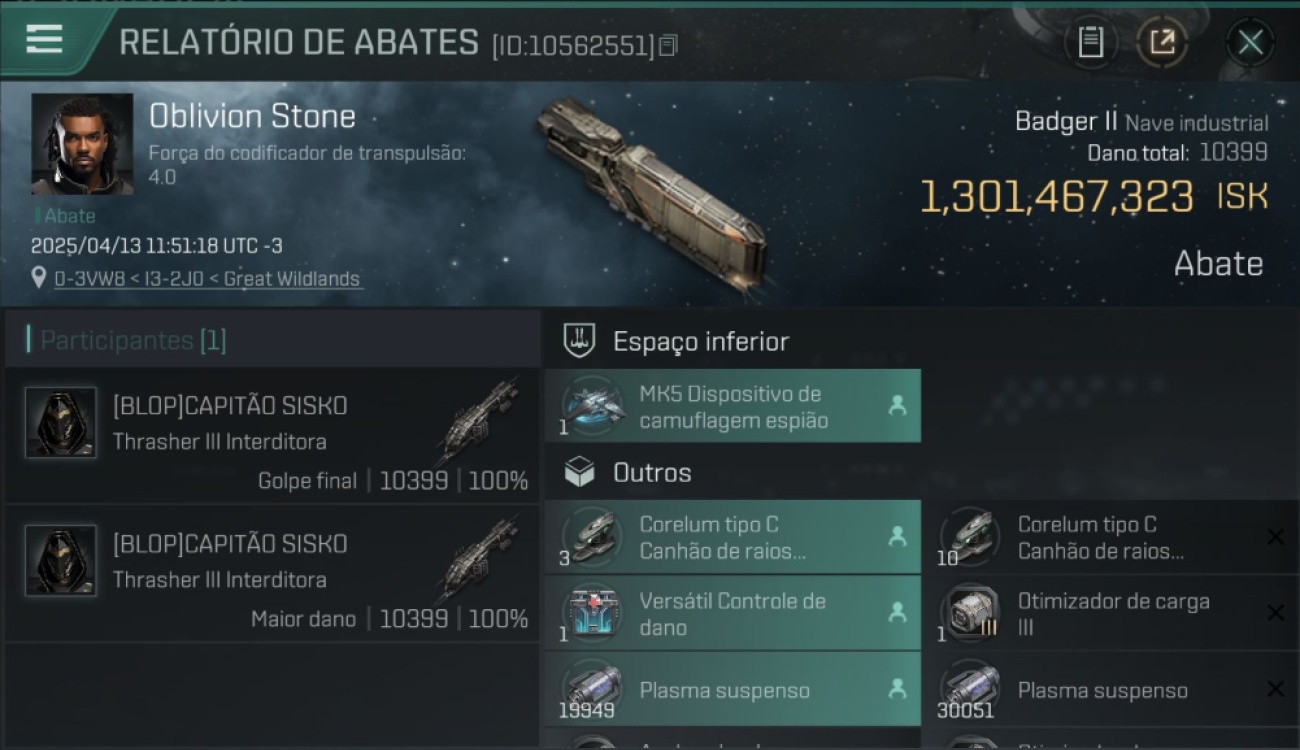Open CAPITÃO SISKO Maior dano entry
Viewport: 1300px width, 750px height.
coord(272,573)
